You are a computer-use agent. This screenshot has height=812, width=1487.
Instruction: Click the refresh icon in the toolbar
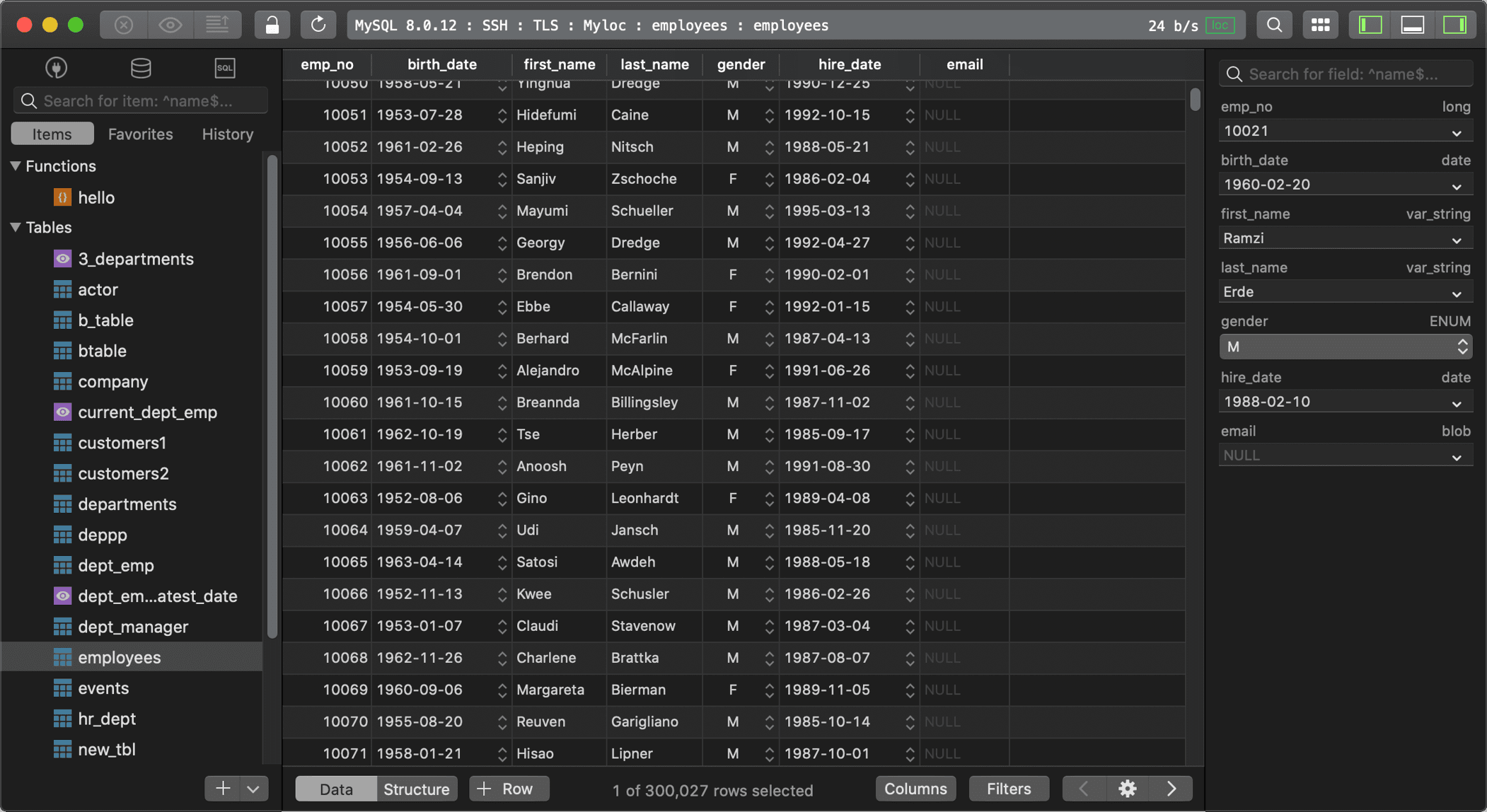[x=318, y=25]
